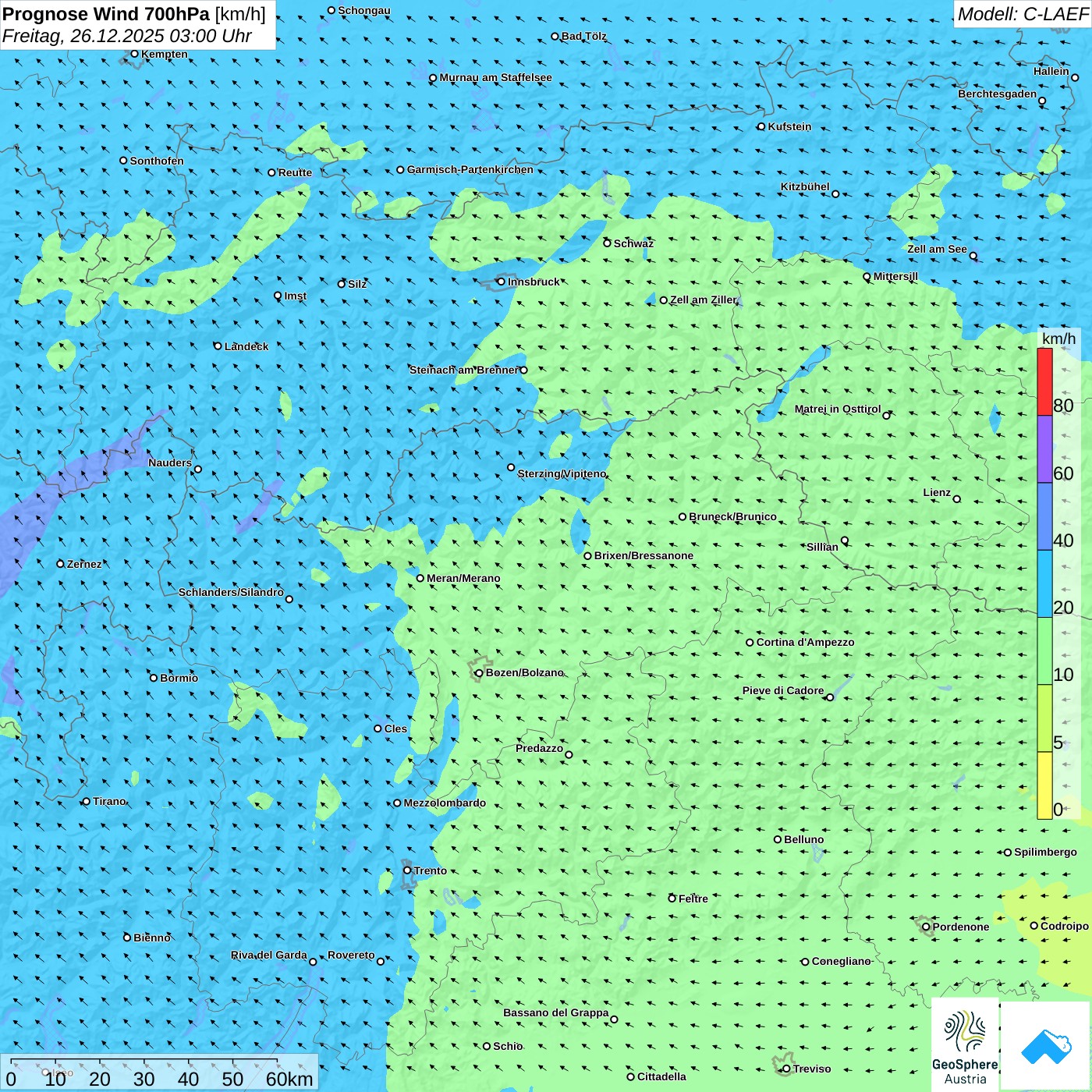Click the Kitzbühel location dot

835,193
